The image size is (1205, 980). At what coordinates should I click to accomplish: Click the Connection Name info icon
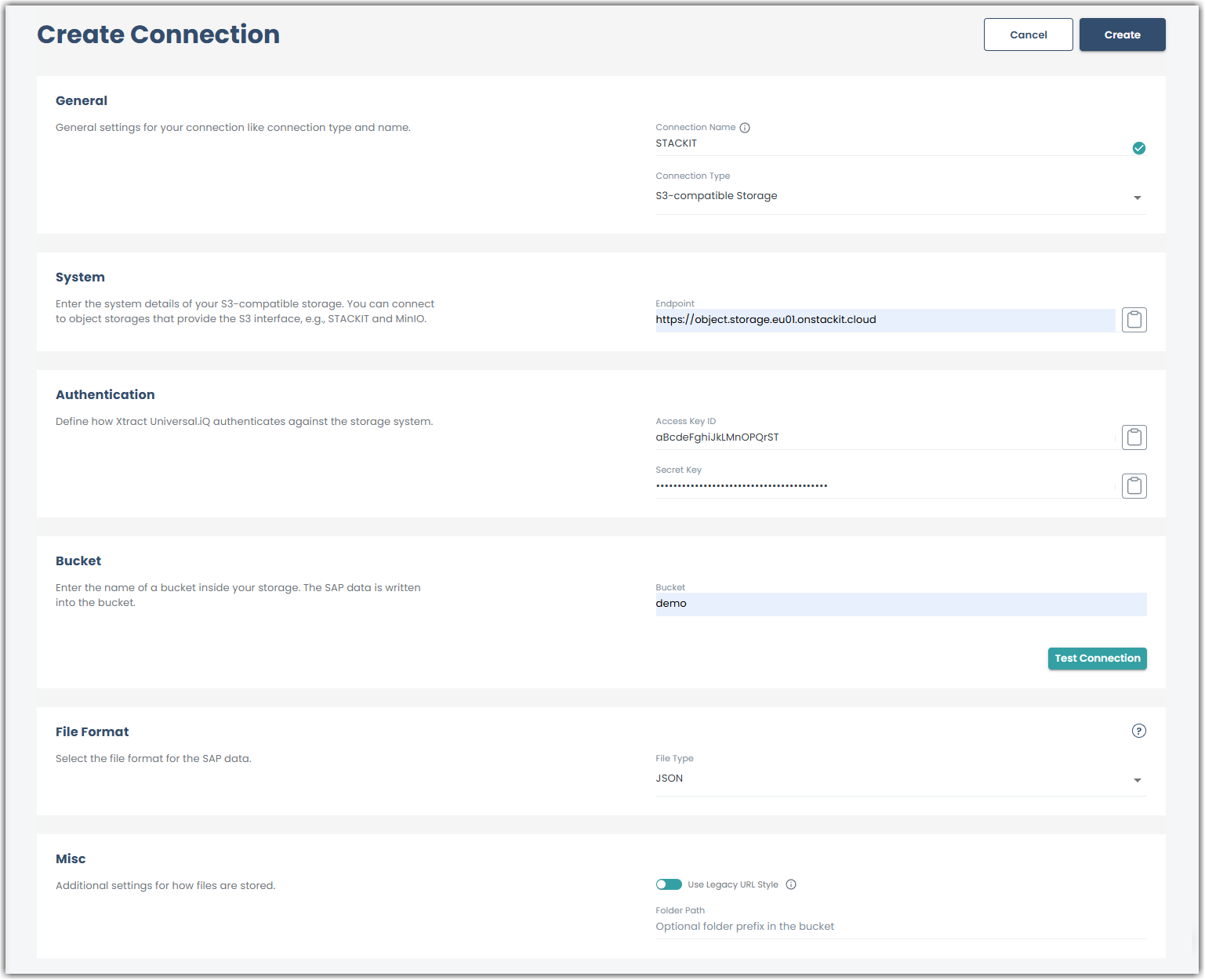(x=745, y=128)
